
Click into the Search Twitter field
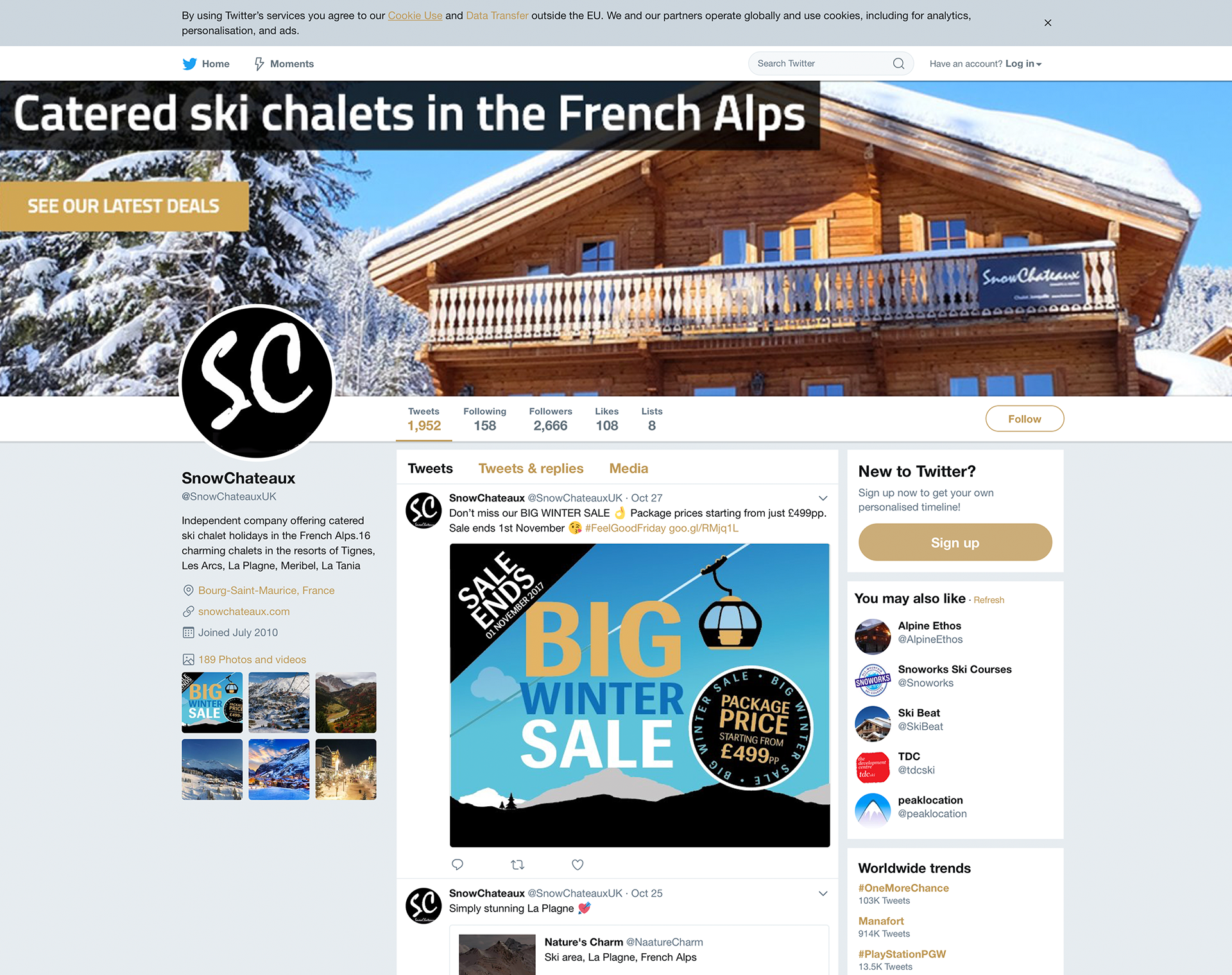821,64
